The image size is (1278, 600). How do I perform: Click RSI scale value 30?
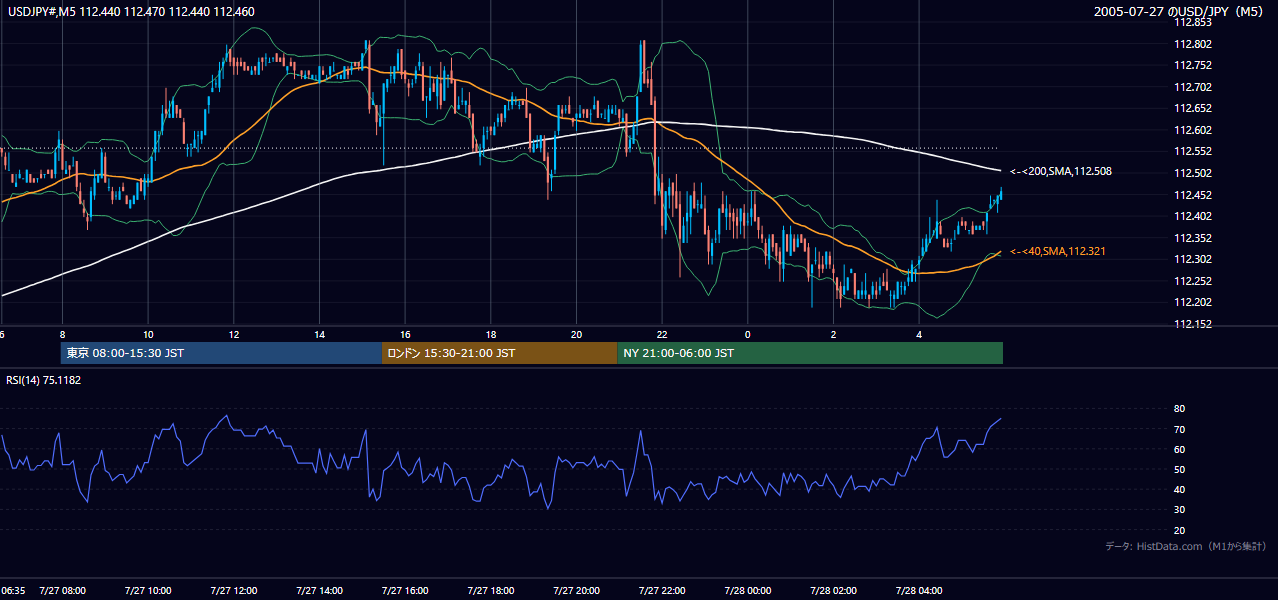(x=1180, y=510)
